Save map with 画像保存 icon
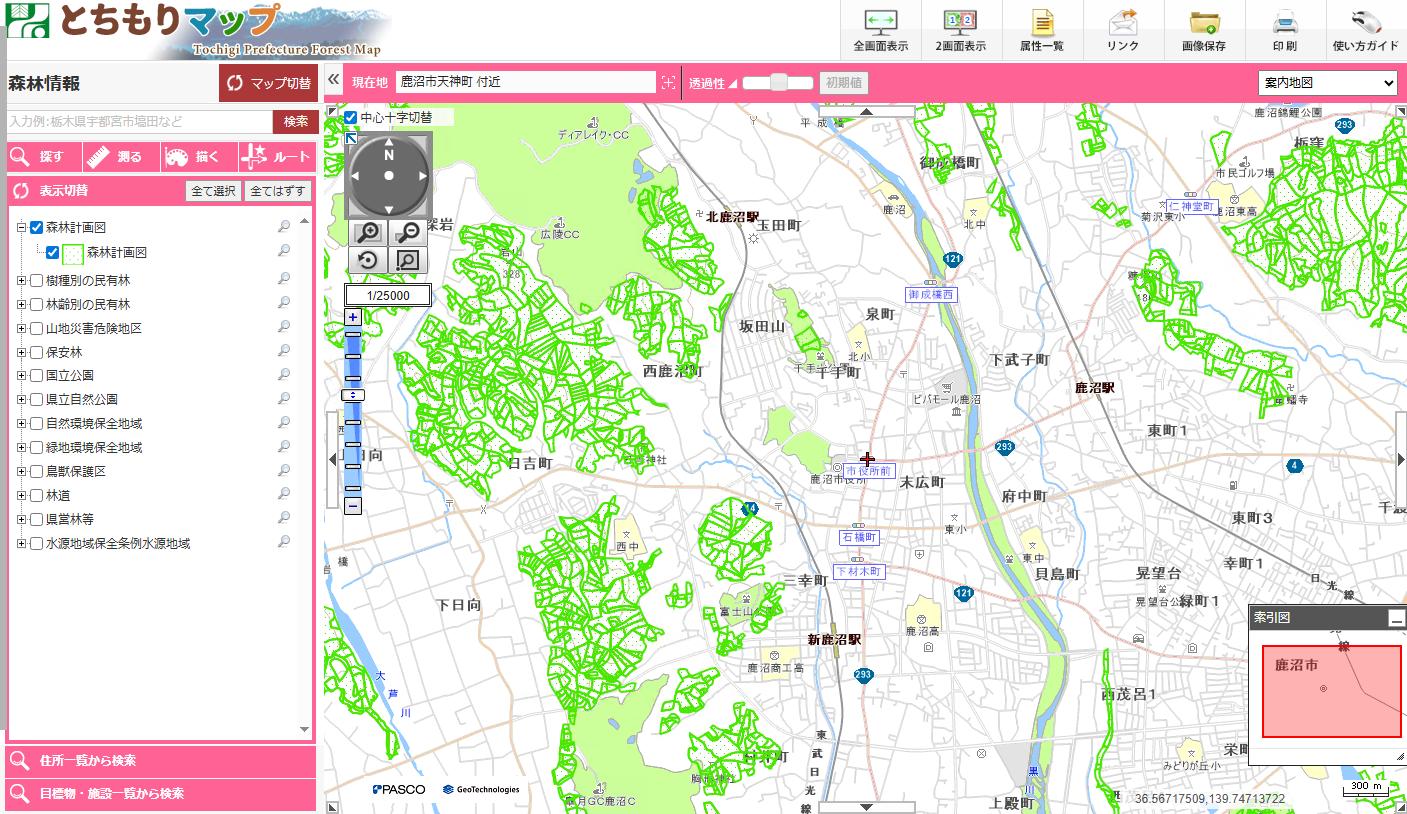 (1203, 30)
